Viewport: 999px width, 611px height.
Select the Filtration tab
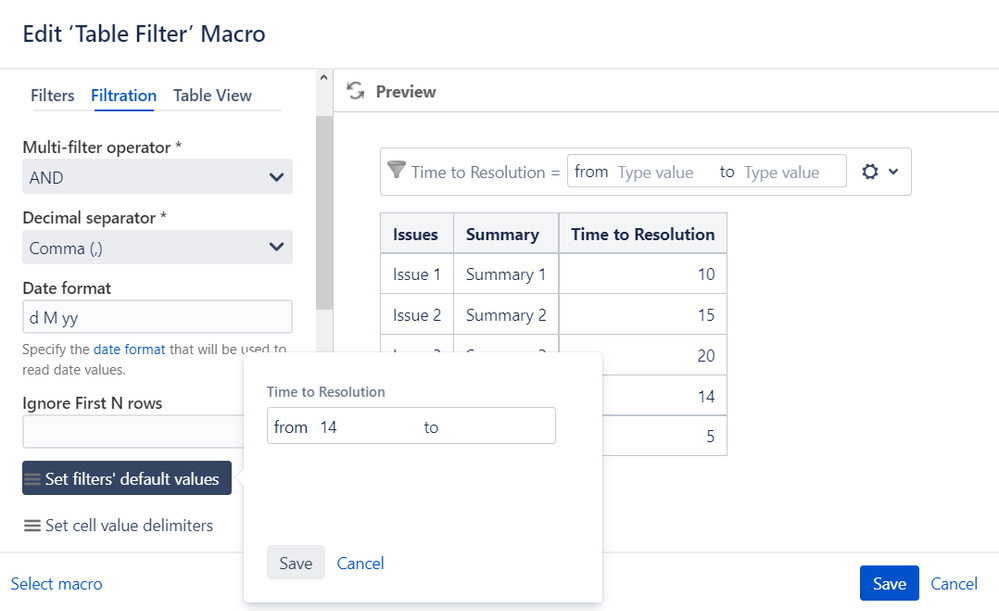tap(123, 96)
